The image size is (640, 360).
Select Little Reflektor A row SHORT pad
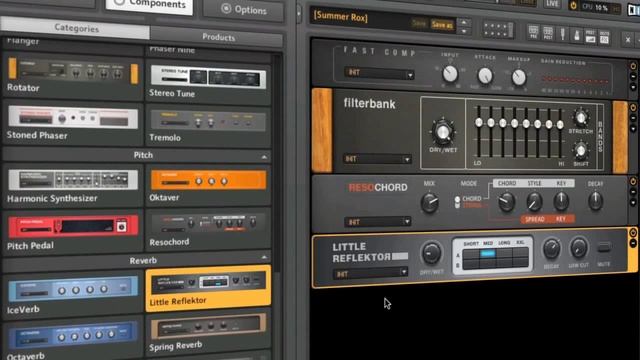(x=471, y=254)
